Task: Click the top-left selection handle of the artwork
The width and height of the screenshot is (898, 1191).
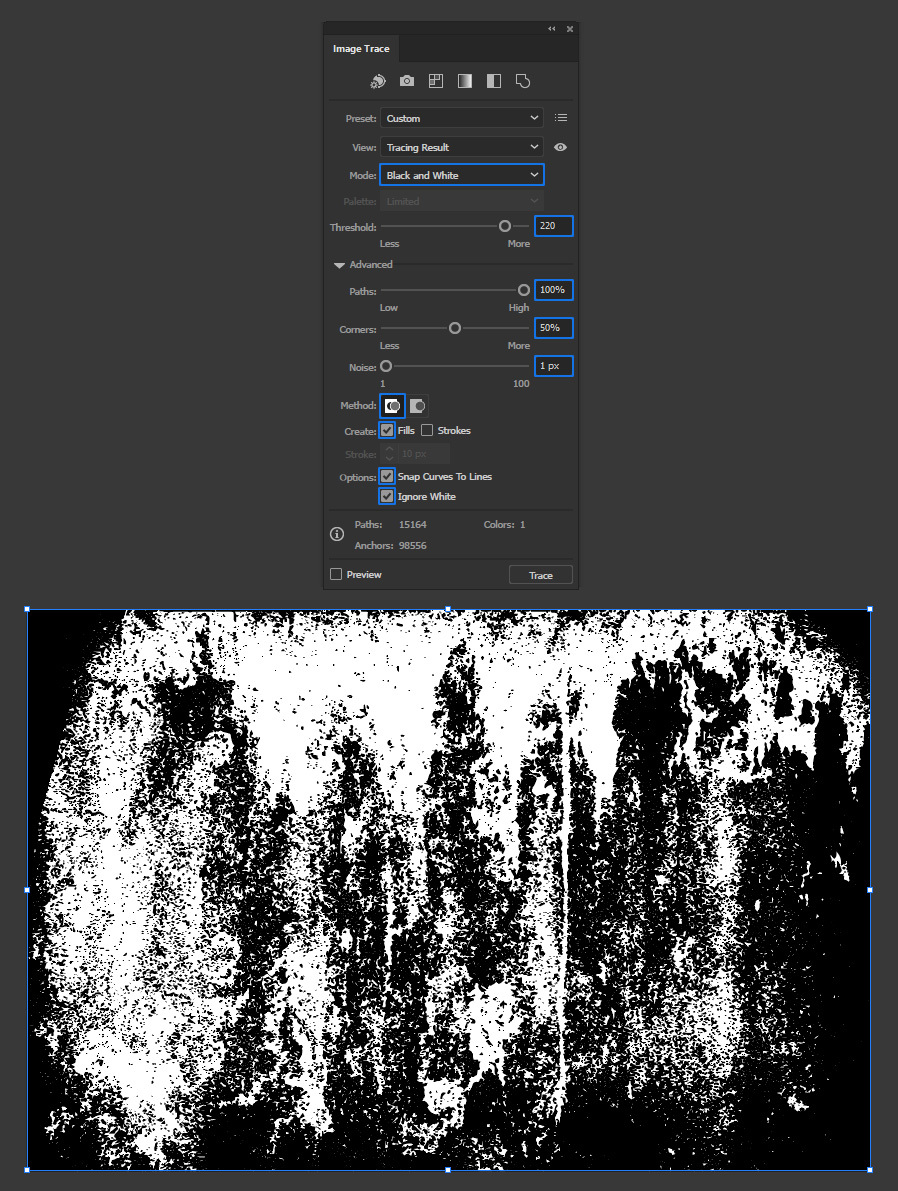Action: tap(27, 609)
